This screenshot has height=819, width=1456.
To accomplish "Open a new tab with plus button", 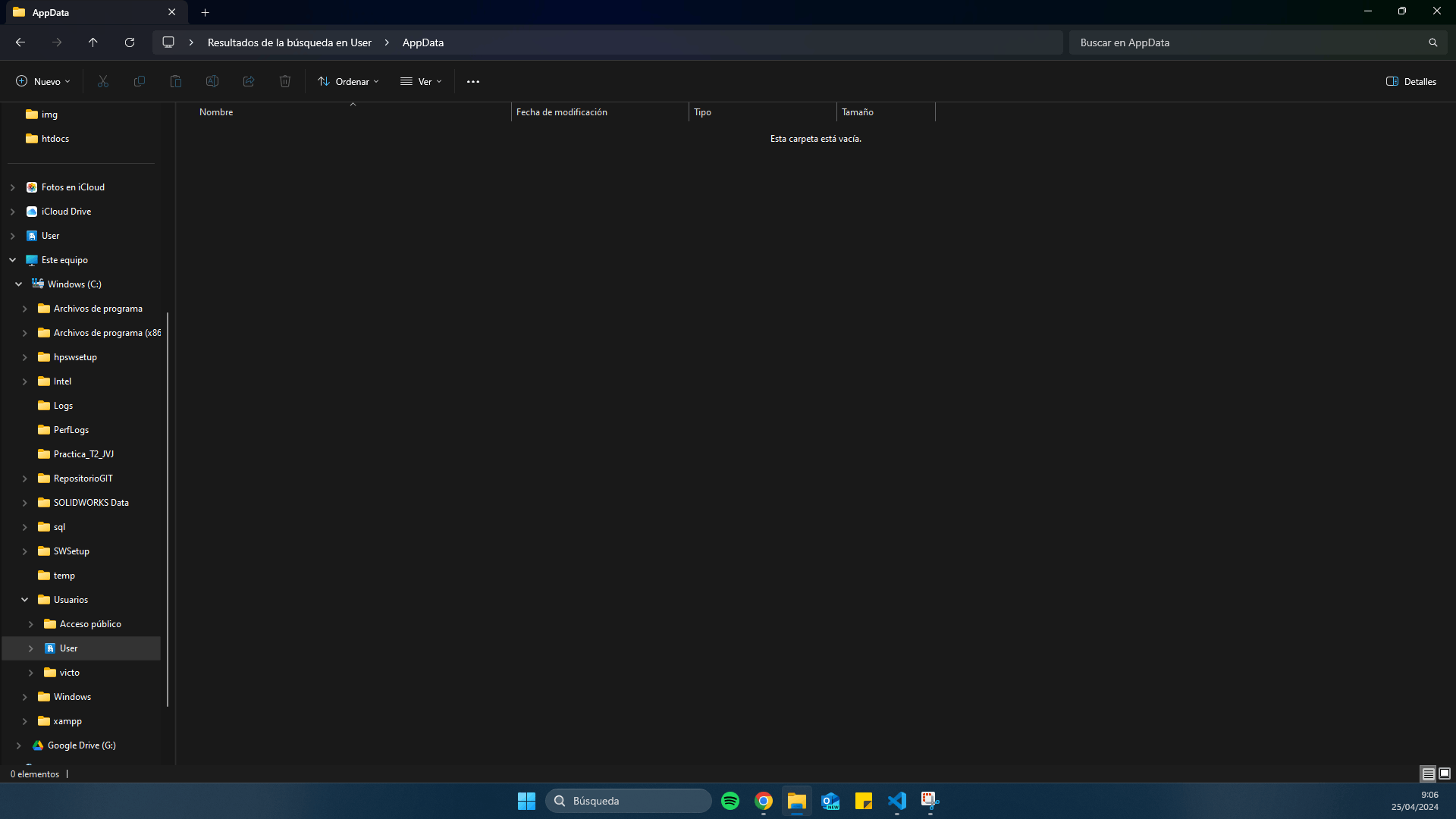I will pos(205,12).
